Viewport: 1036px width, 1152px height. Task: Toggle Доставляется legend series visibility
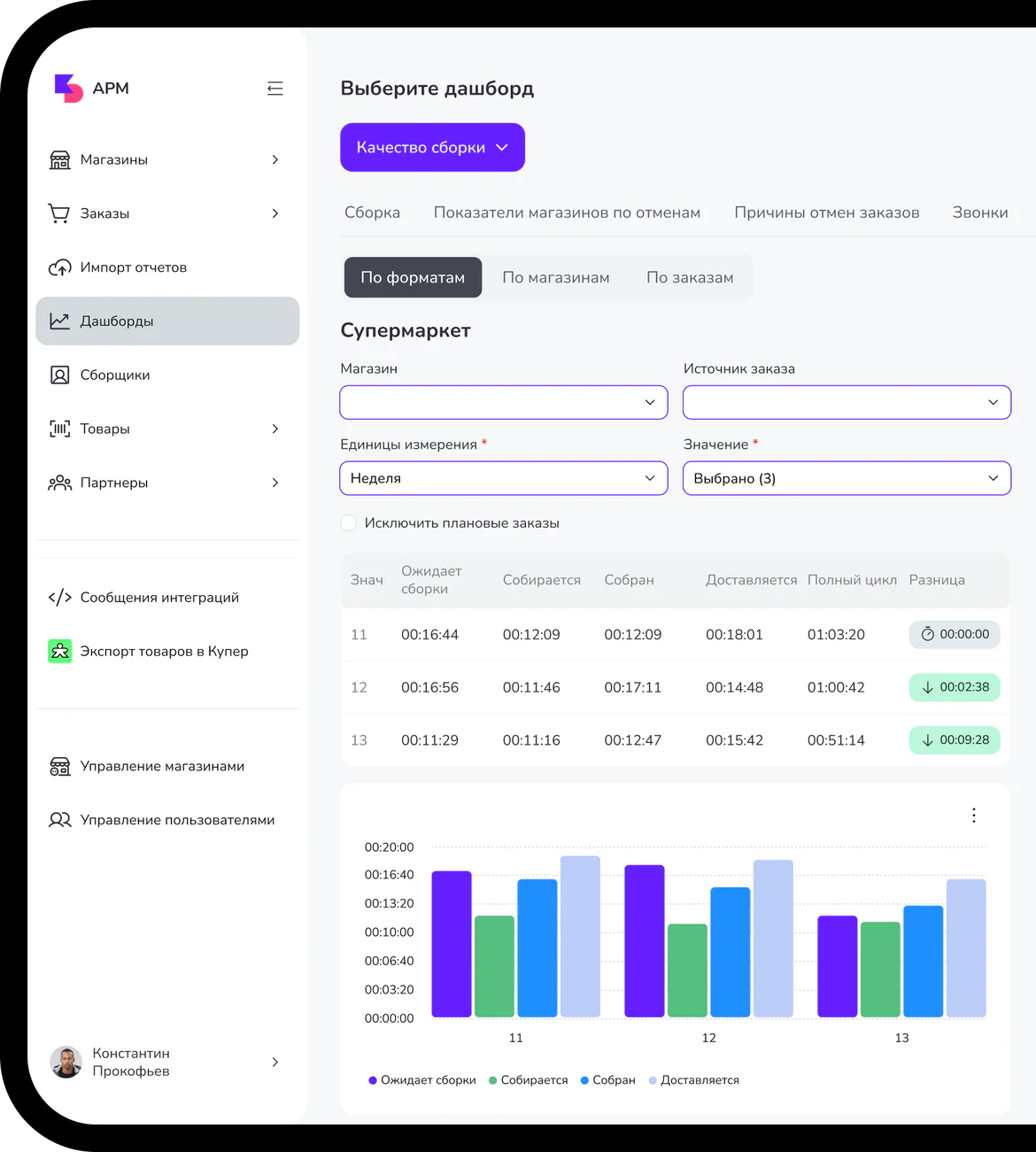click(x=694, y=1080)
